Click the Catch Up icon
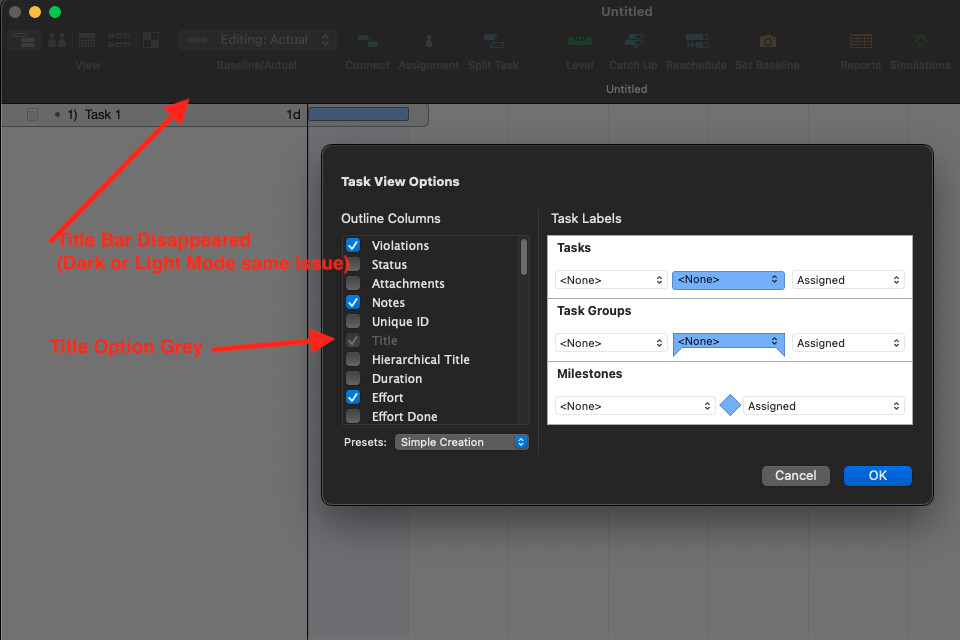The image size is (960, 640). [x=633, y=42]
